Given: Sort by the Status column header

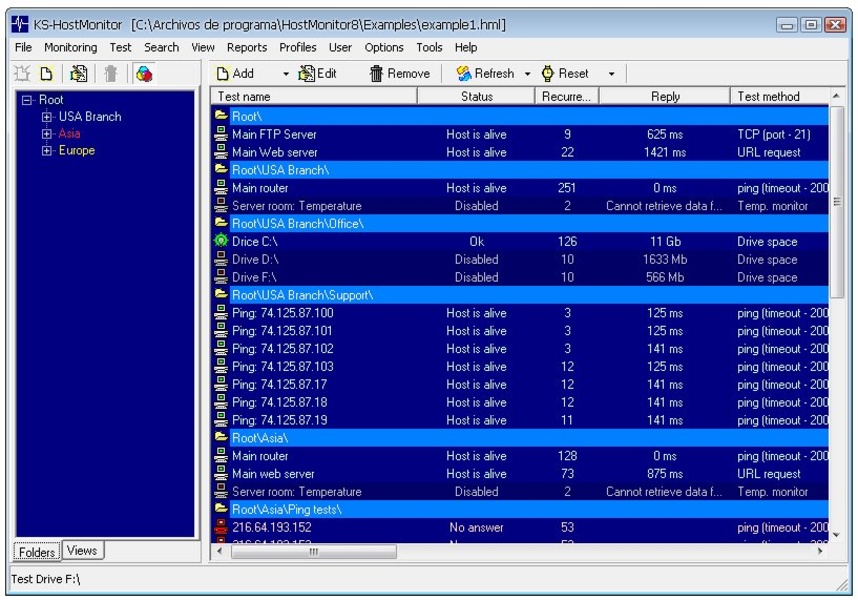Looking at the screenshot, I should point(476,97).
